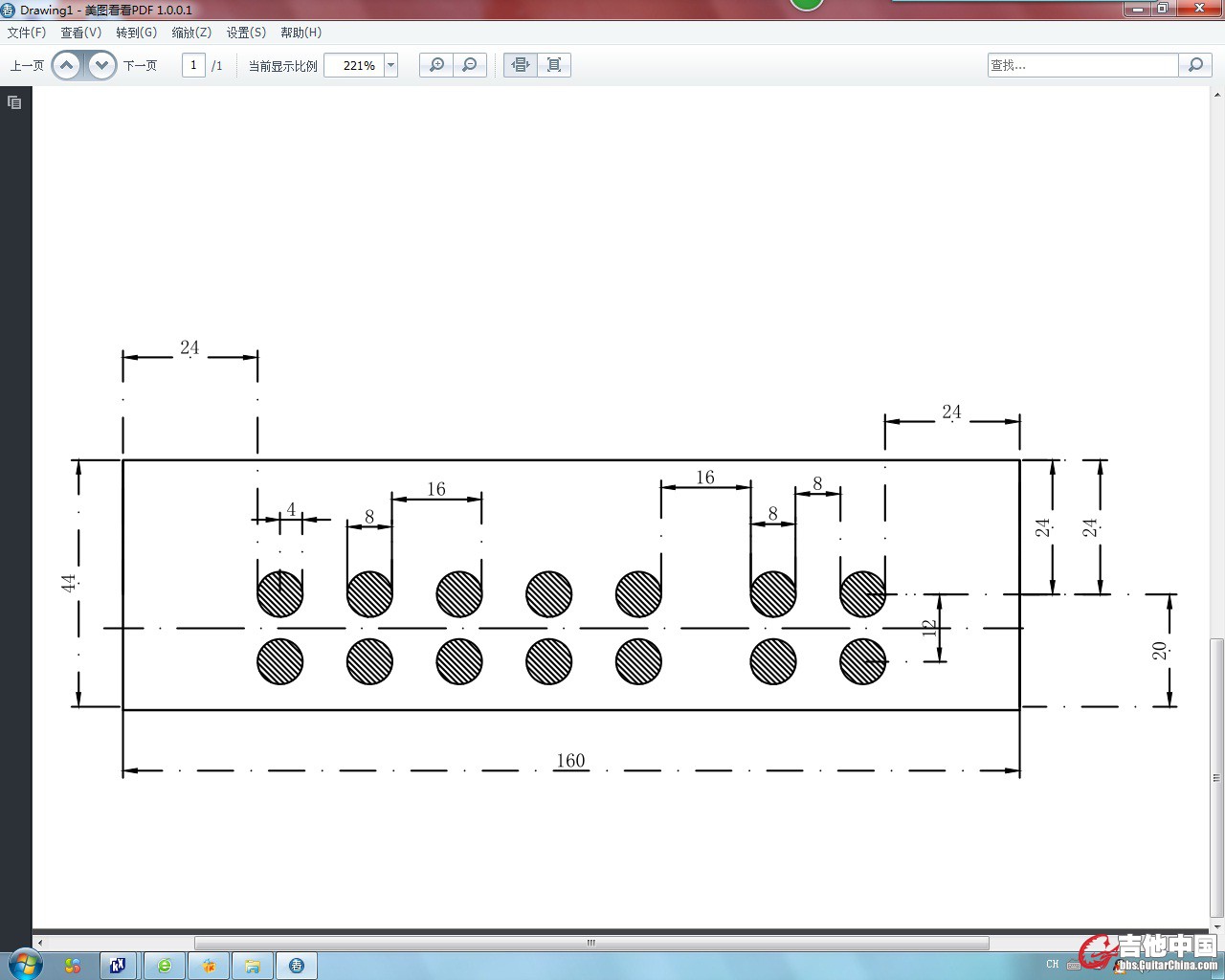
Task: Click the 下一页 label
Action: pos(140,66)
